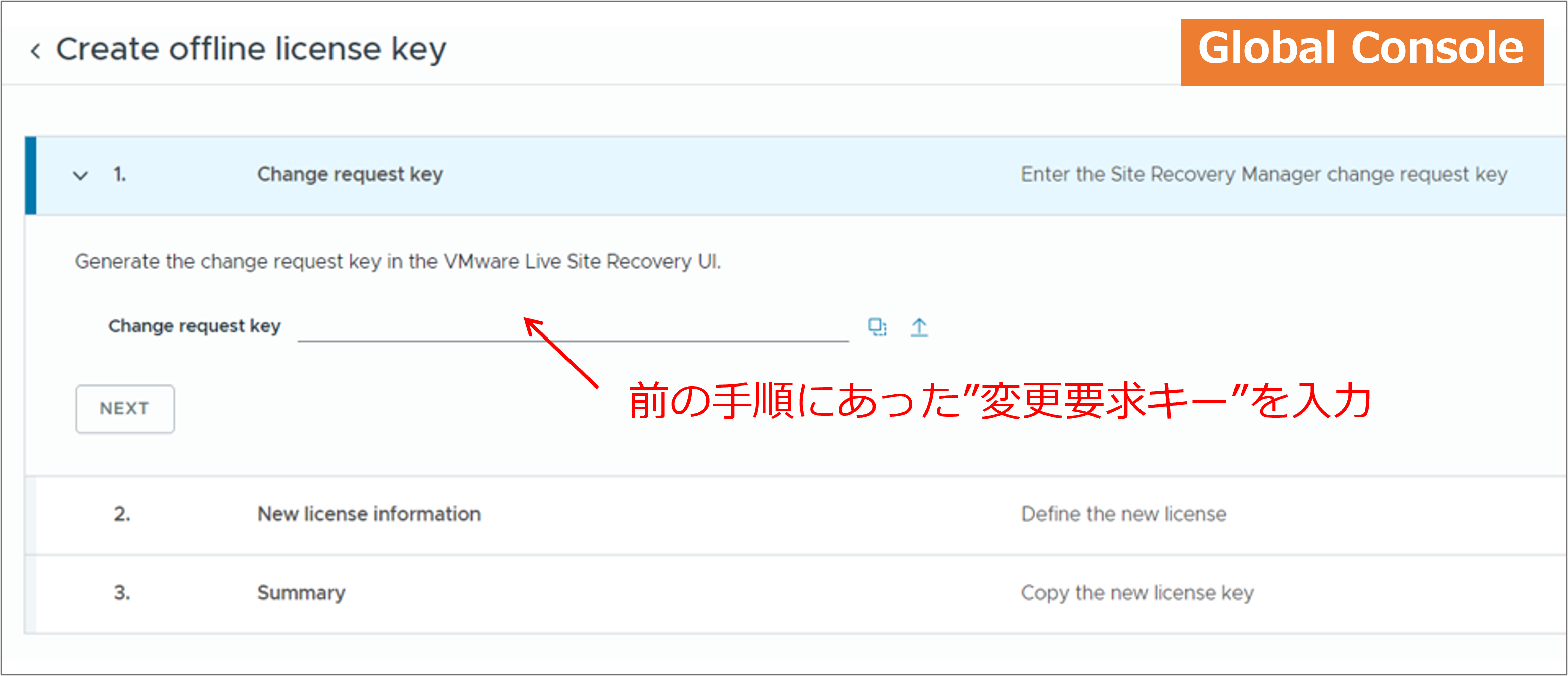Screen dimensions: 1568x676
Task: Open step 2 New license information
Action: [x=796, y=514]
